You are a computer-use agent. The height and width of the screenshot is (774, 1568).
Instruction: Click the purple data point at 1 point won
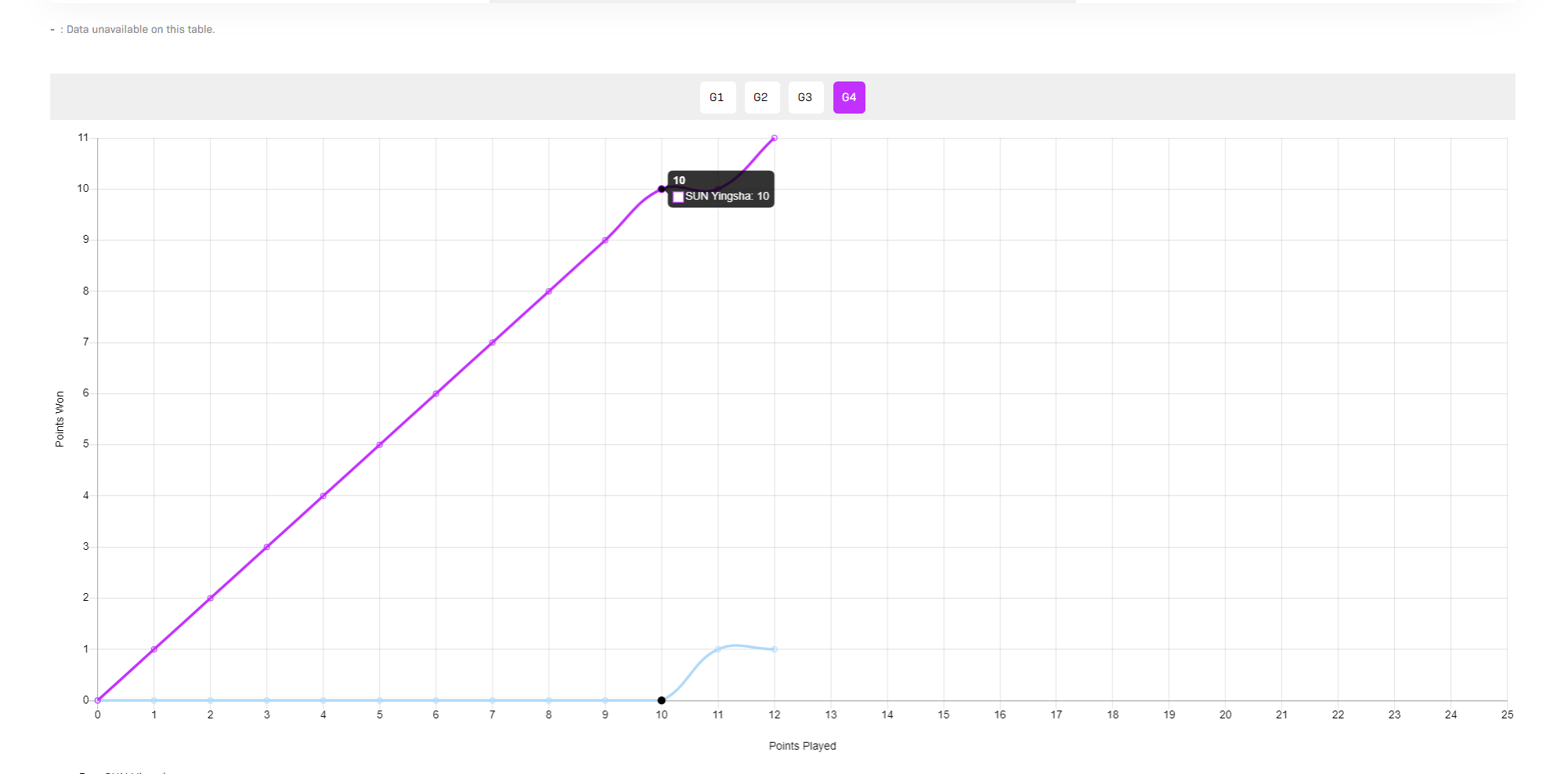[x=154, y=649]
